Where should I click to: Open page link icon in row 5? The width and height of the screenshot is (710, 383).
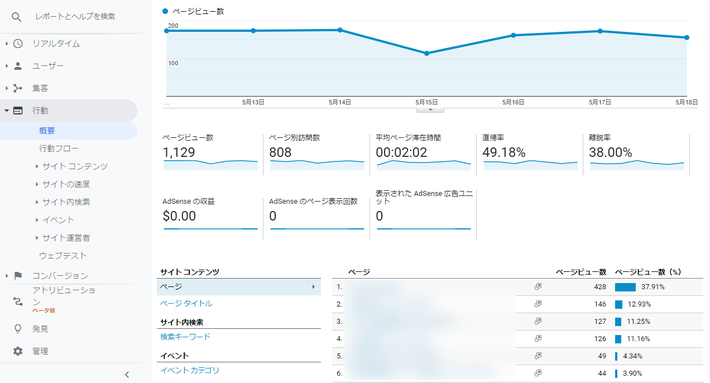[538, 356]
